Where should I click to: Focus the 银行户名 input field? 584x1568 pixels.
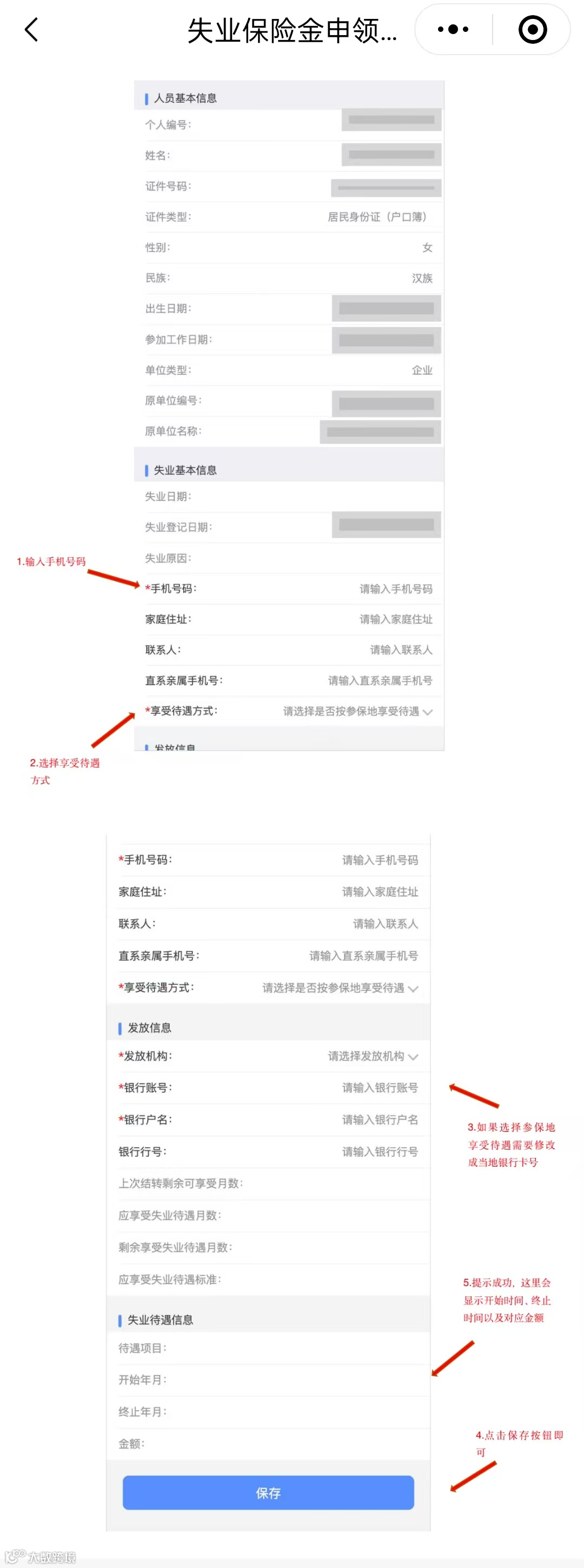[380, 1120]
